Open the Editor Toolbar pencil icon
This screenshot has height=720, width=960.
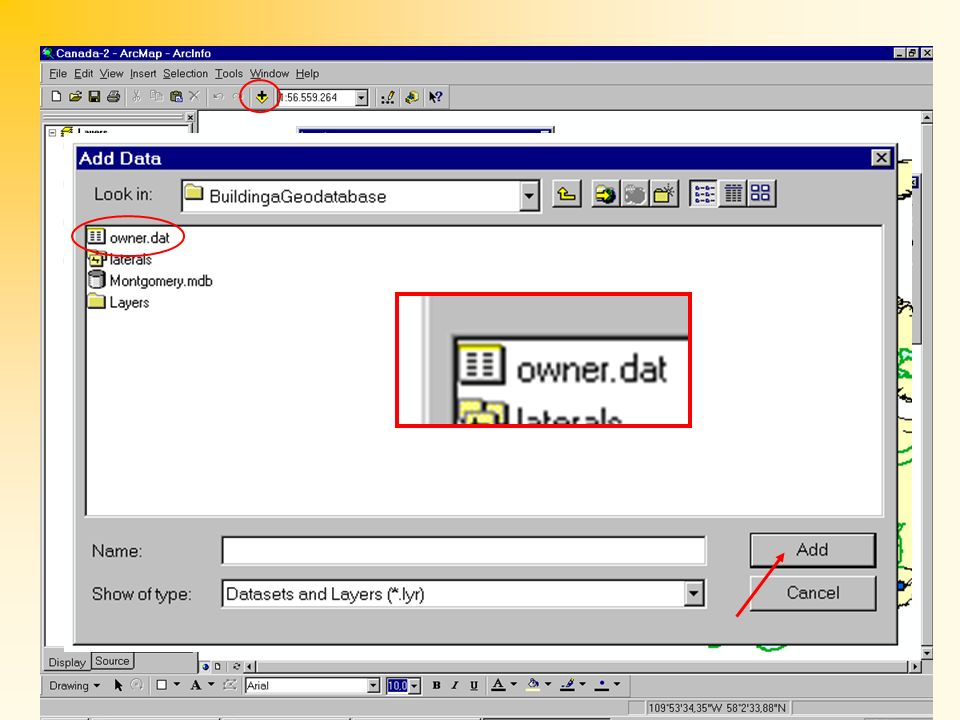point(388,97)
